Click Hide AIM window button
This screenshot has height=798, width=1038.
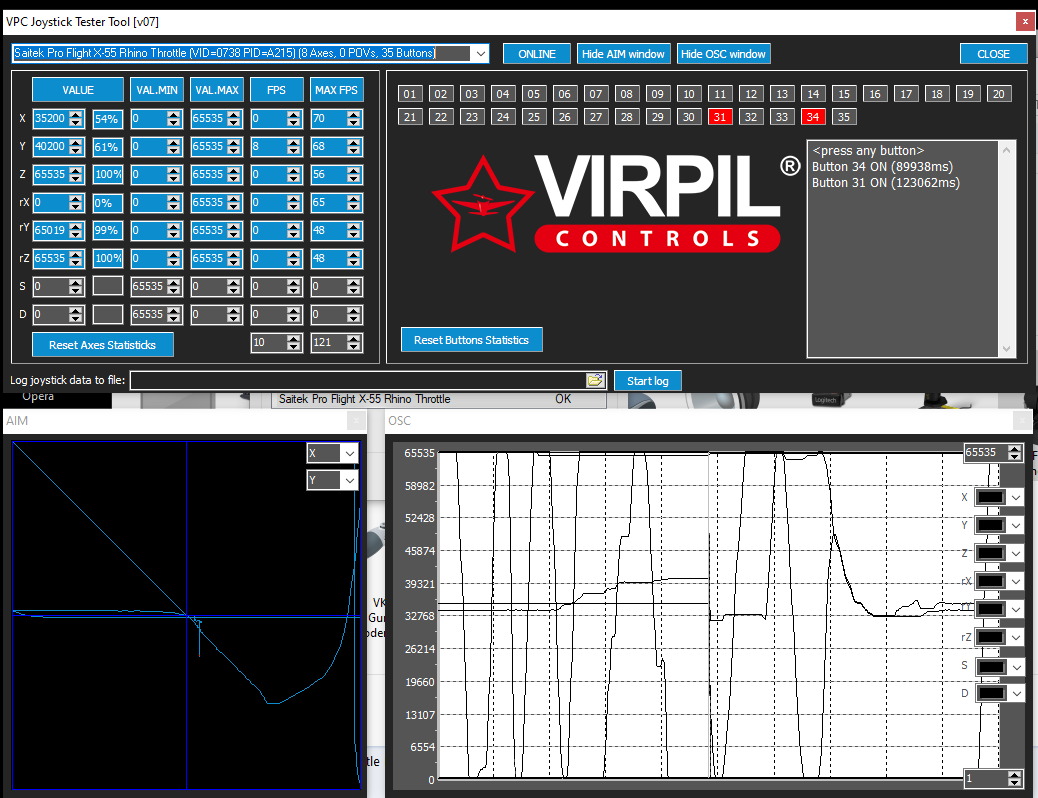[623, 54]
